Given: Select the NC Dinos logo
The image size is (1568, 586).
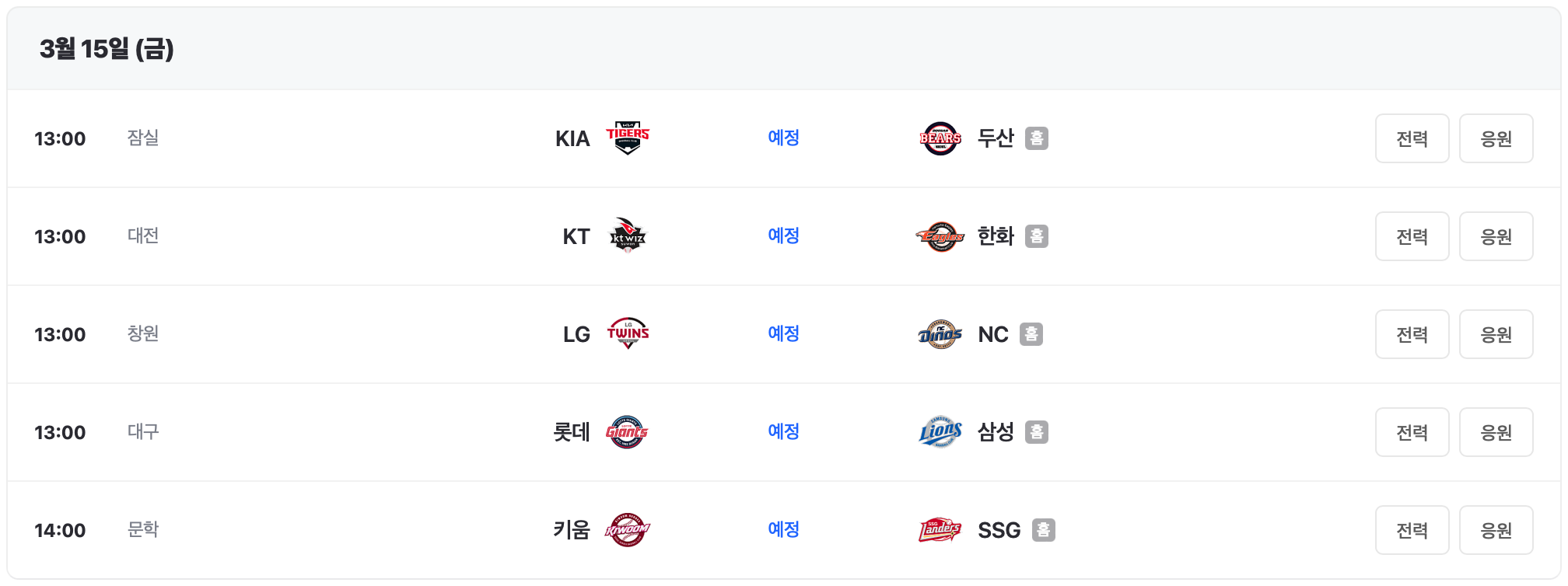Looking at the screenshot, I should click(x=940, y=333).
